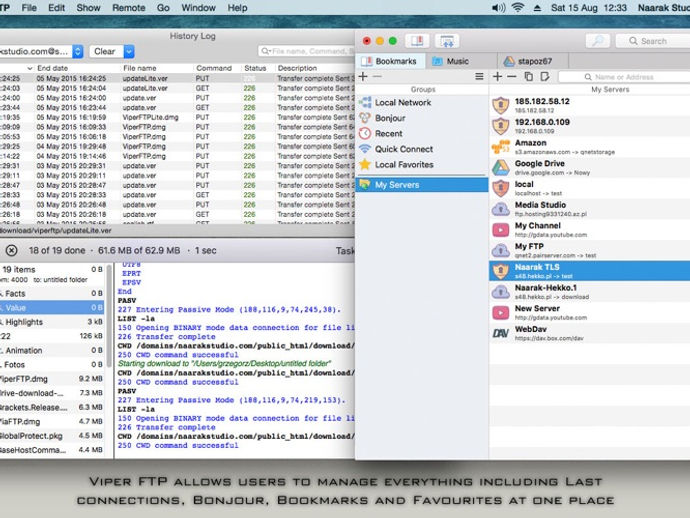This screenshot has height=518, width=690.
Task: Select the 192.168.0.109 server
Action: 589,126
